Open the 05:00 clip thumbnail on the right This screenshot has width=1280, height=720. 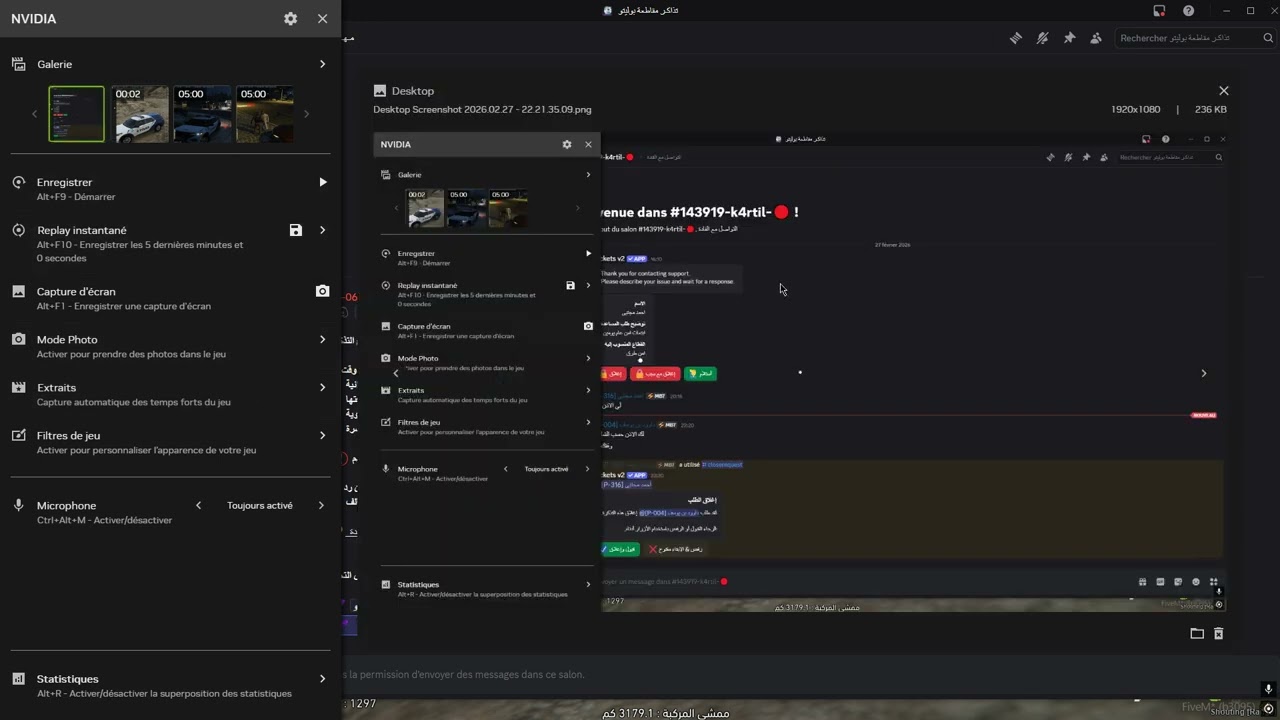pyautogui.click(x=265, y=114)
